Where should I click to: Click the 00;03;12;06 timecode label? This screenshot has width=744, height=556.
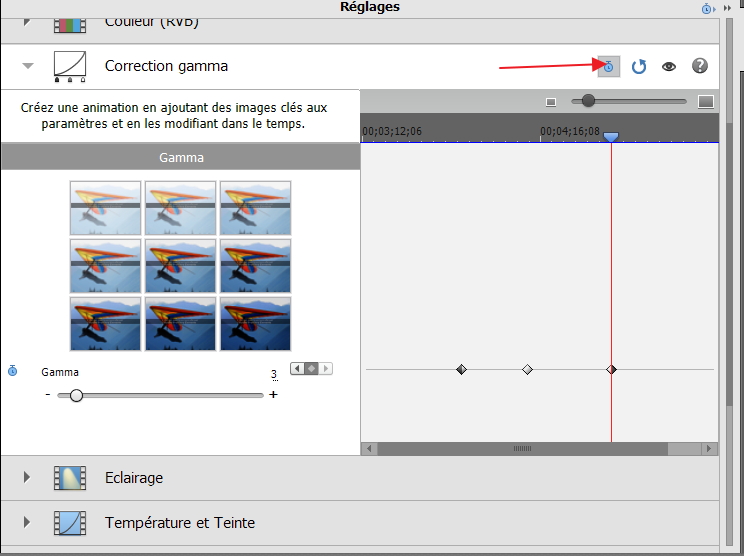pyautogui.click(x=392, y=131)
